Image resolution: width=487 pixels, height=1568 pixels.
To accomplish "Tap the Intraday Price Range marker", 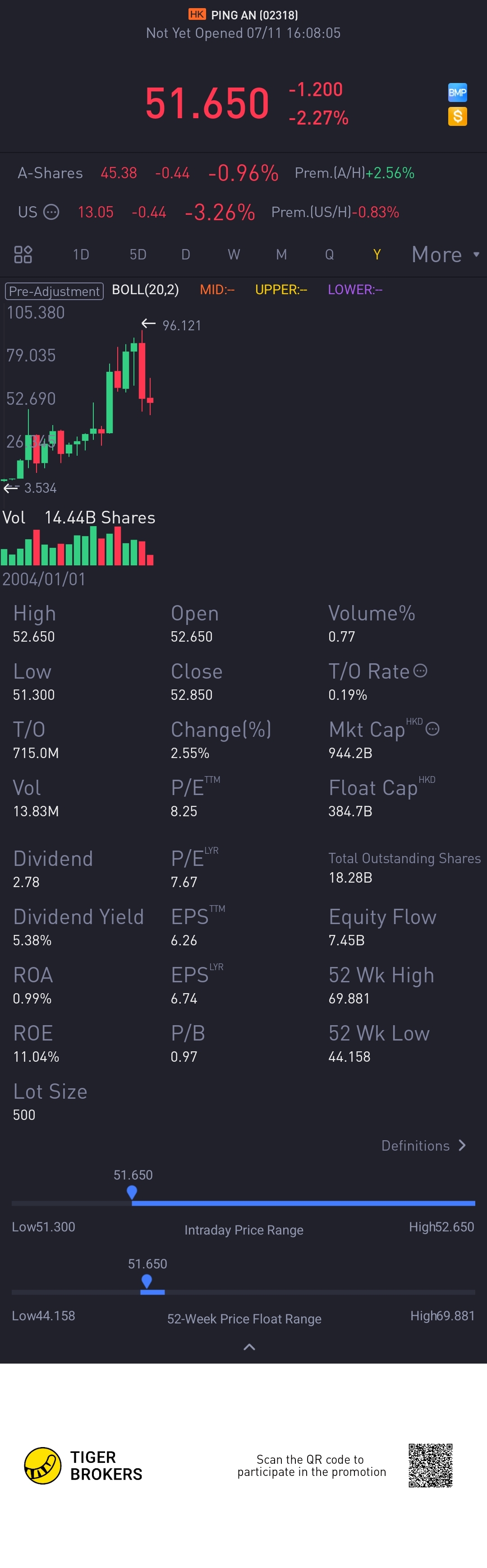I will [132, 1192].
